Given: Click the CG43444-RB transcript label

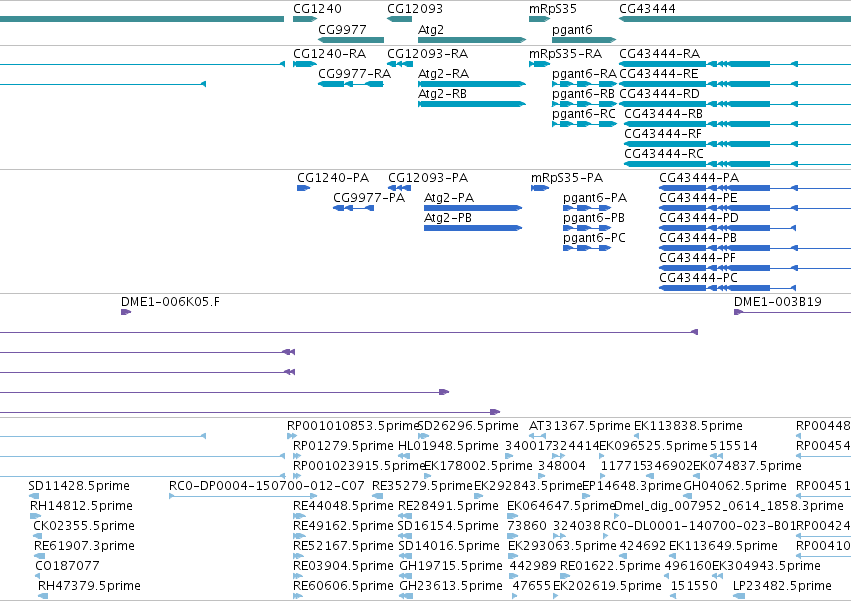Looking at the screenshot, I should [x=663, y=114].
